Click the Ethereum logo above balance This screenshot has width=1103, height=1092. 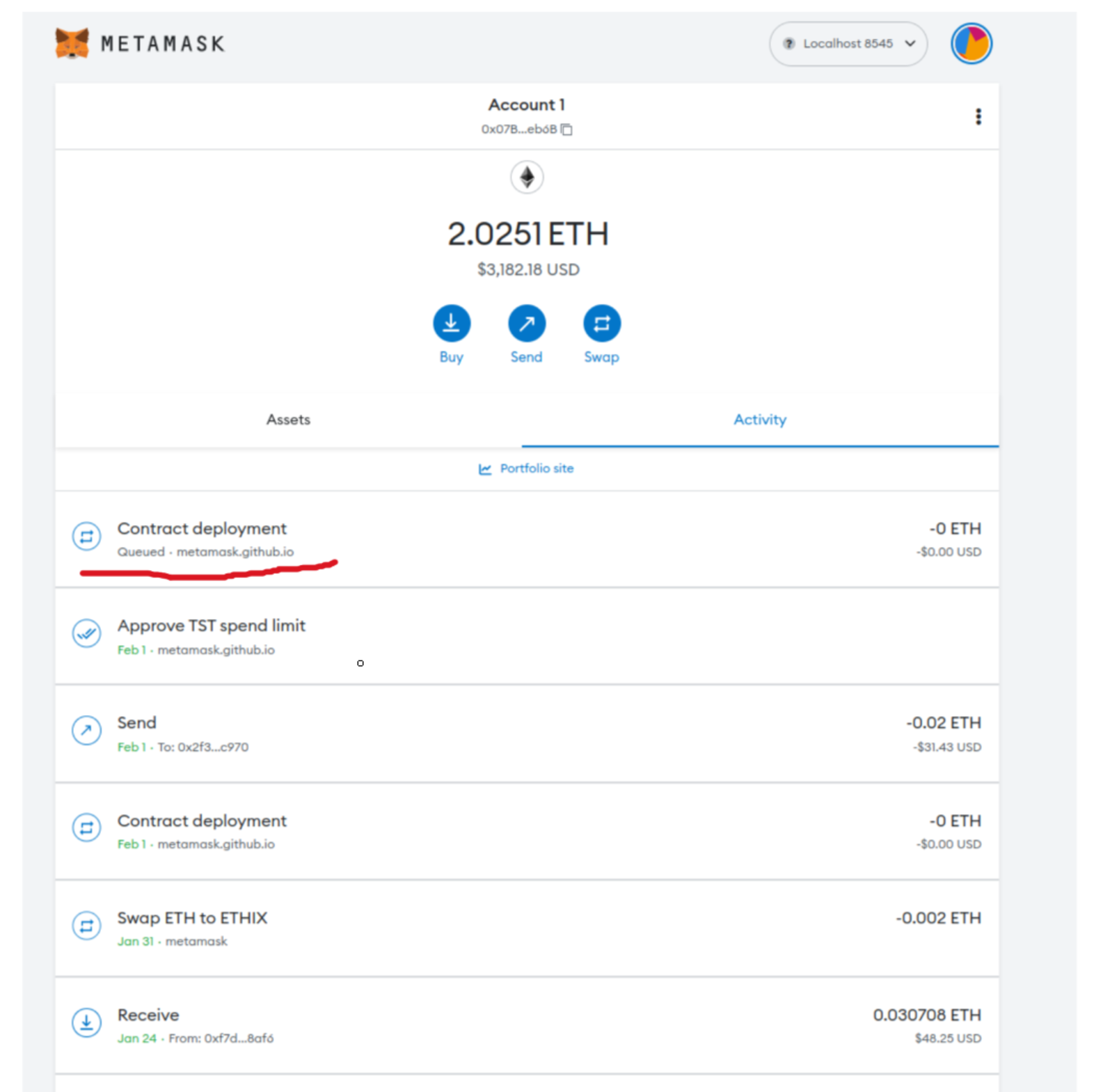coord(527,177)
